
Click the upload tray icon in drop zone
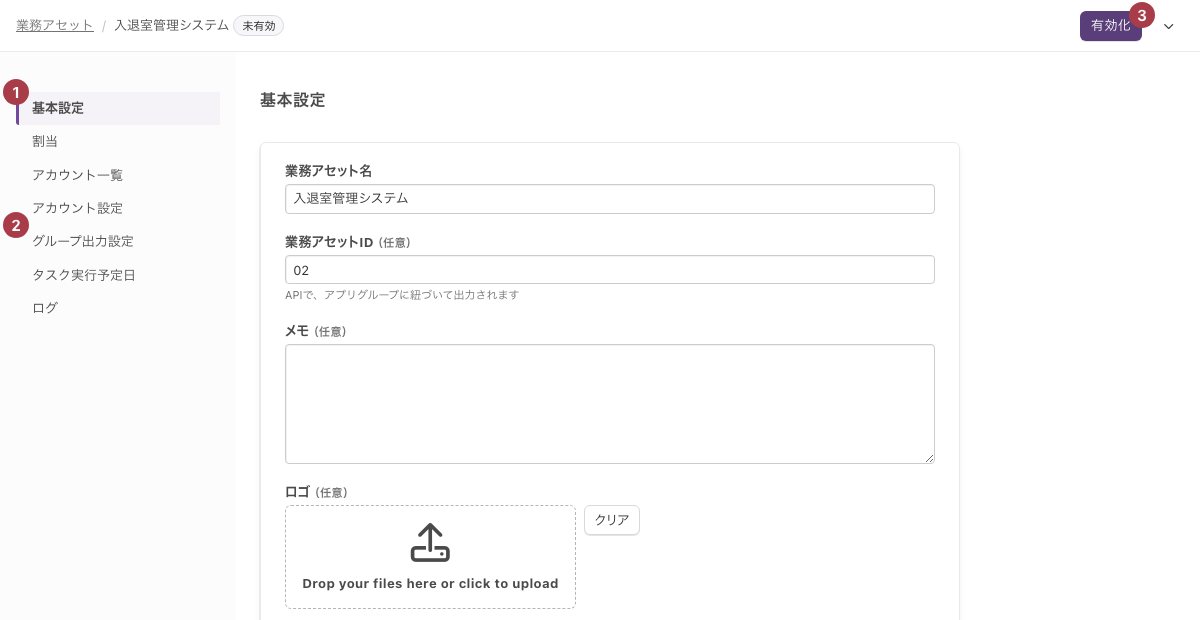coord(430,543)
